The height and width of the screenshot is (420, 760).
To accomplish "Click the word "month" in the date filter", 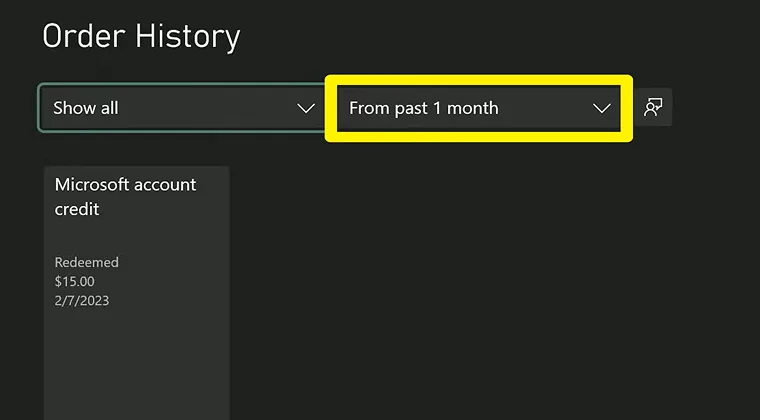I will pyautogui.click(x=472, y=108).
